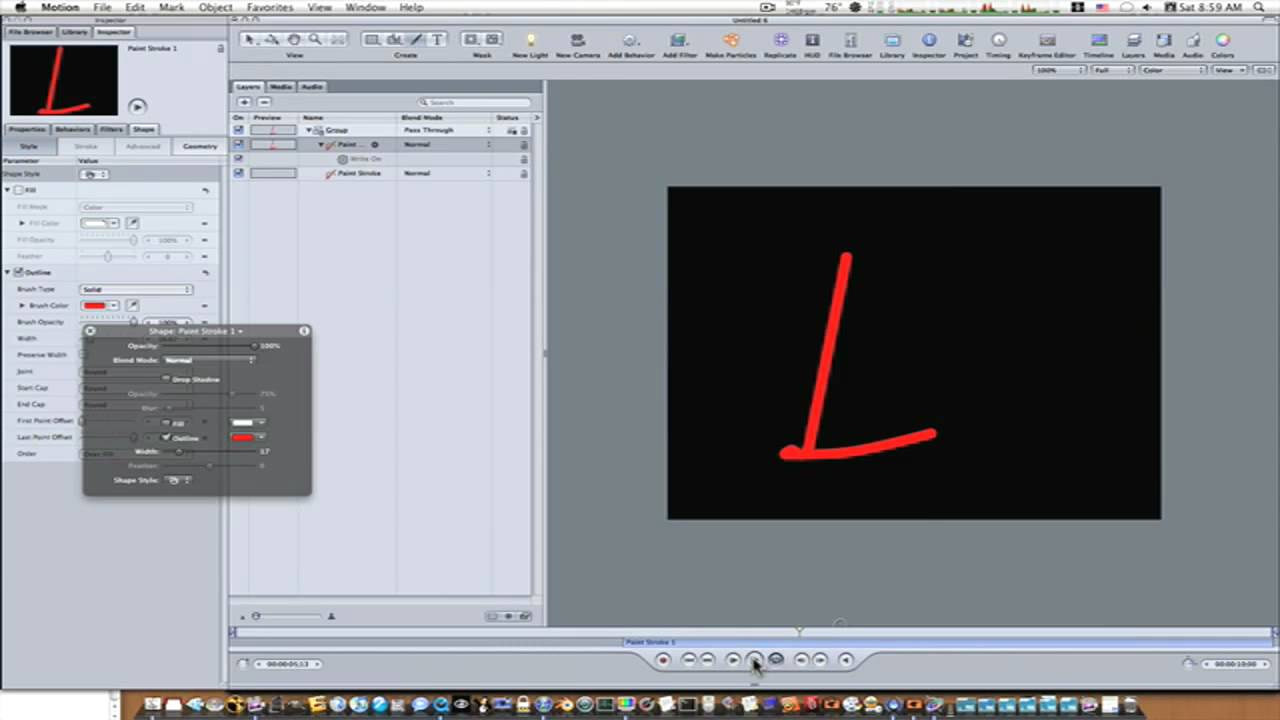Open the Colors toolbar icon

(x=1222, y=41)
